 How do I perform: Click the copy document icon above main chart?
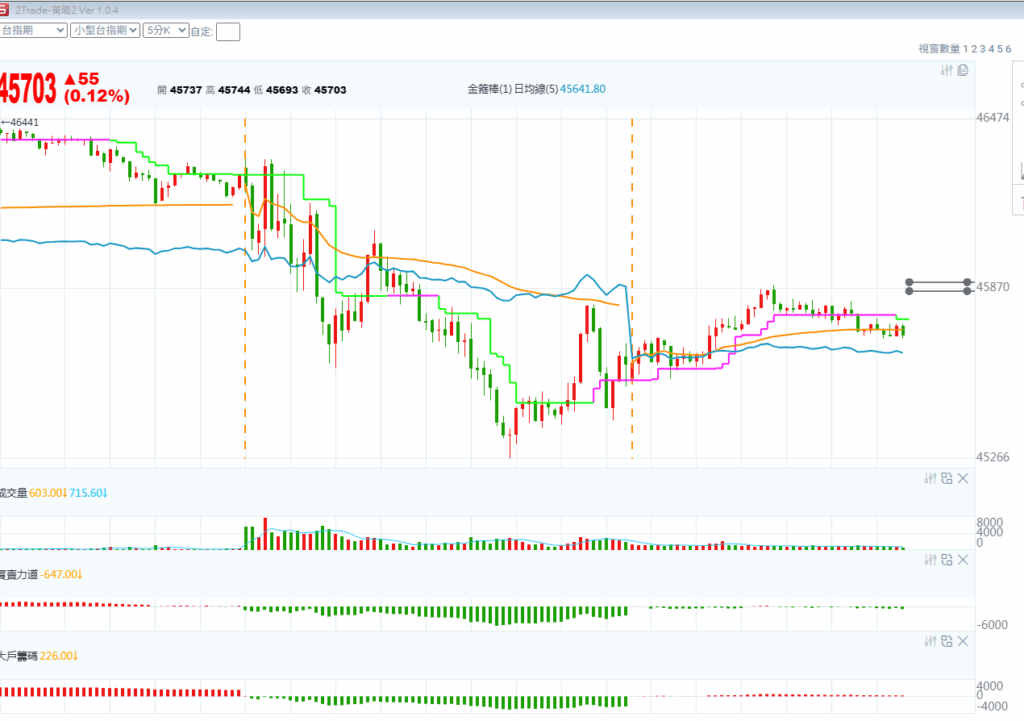point(963,71)
